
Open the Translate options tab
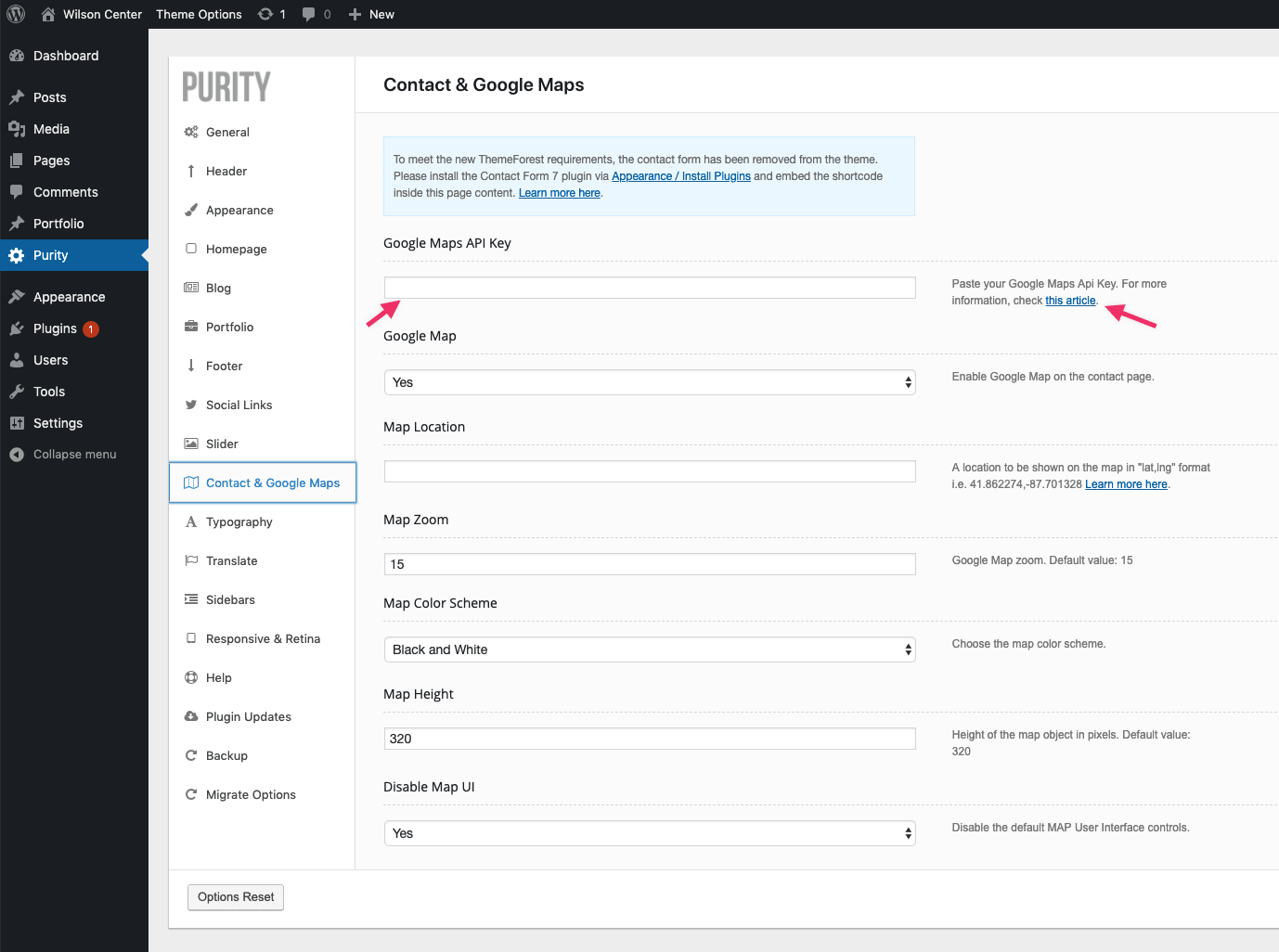[x=263, y=560]
